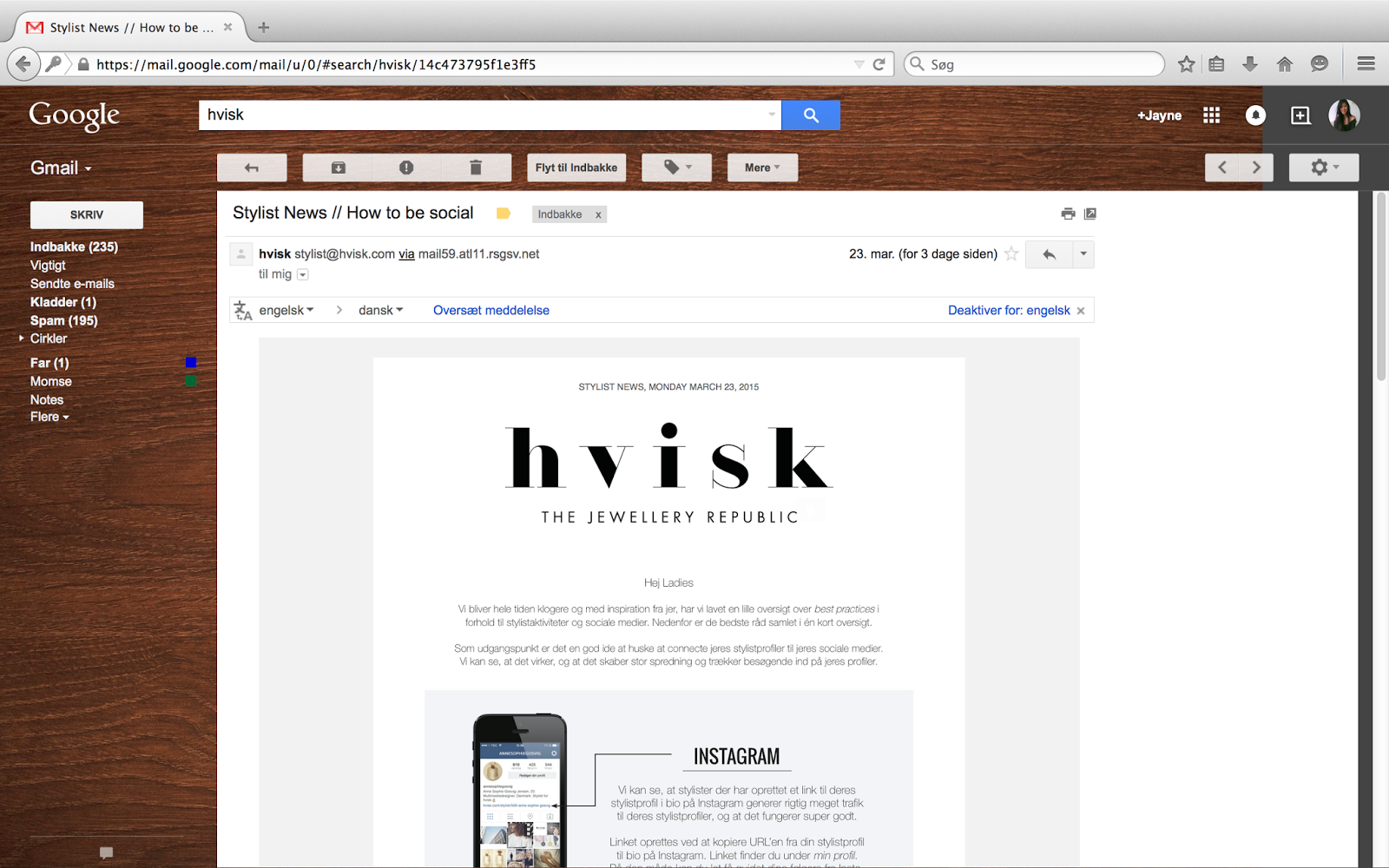
Task: Go to the older email arrow
Action: [1256, 168]
